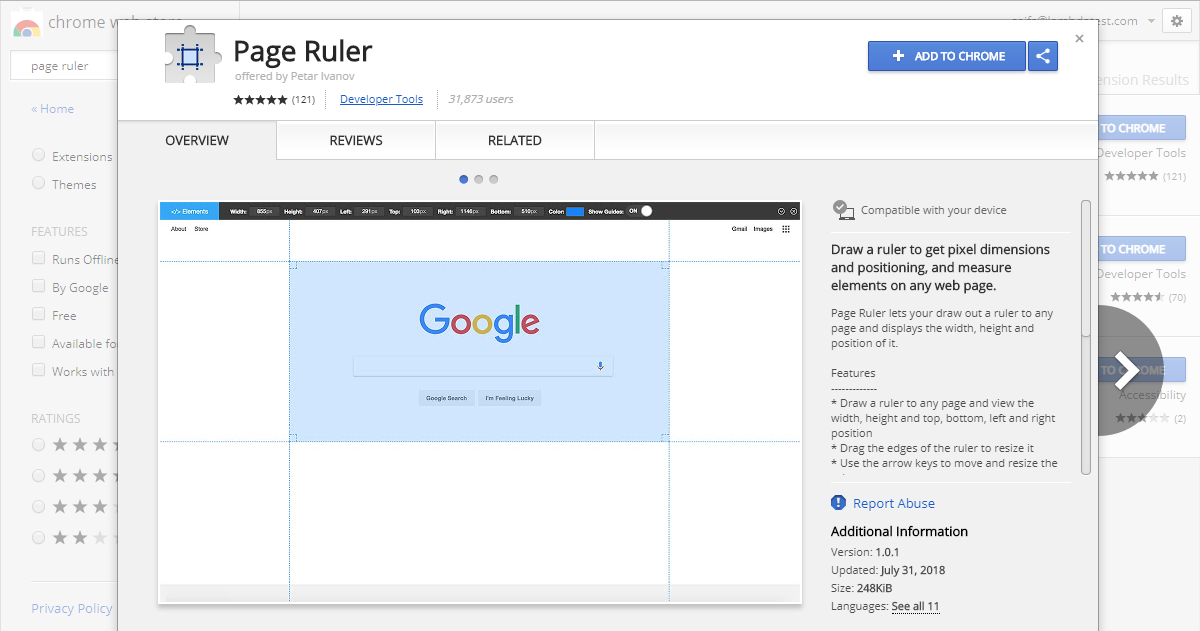Switch to the Related tab

515,141
